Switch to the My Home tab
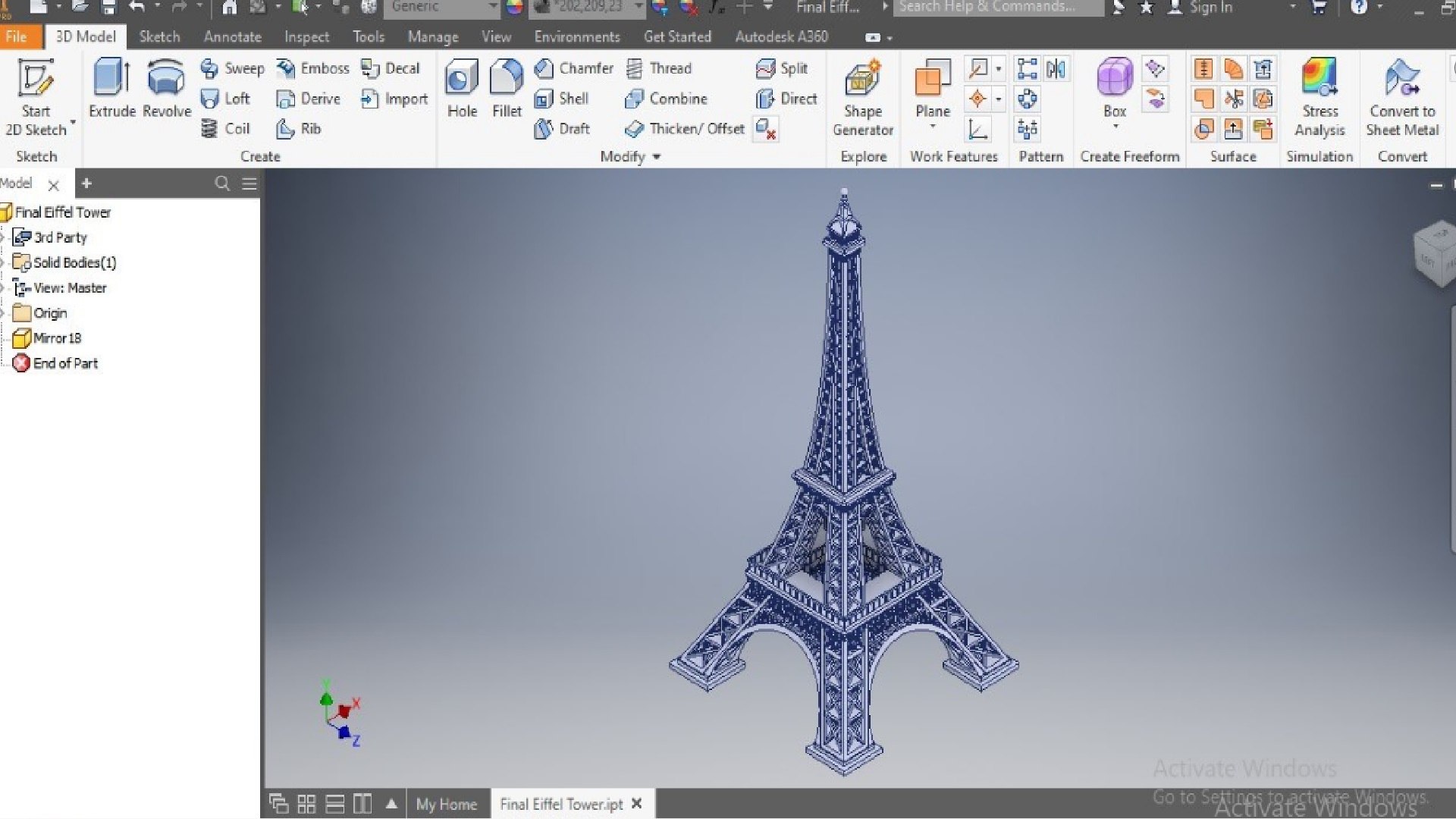 coord(446,805)
